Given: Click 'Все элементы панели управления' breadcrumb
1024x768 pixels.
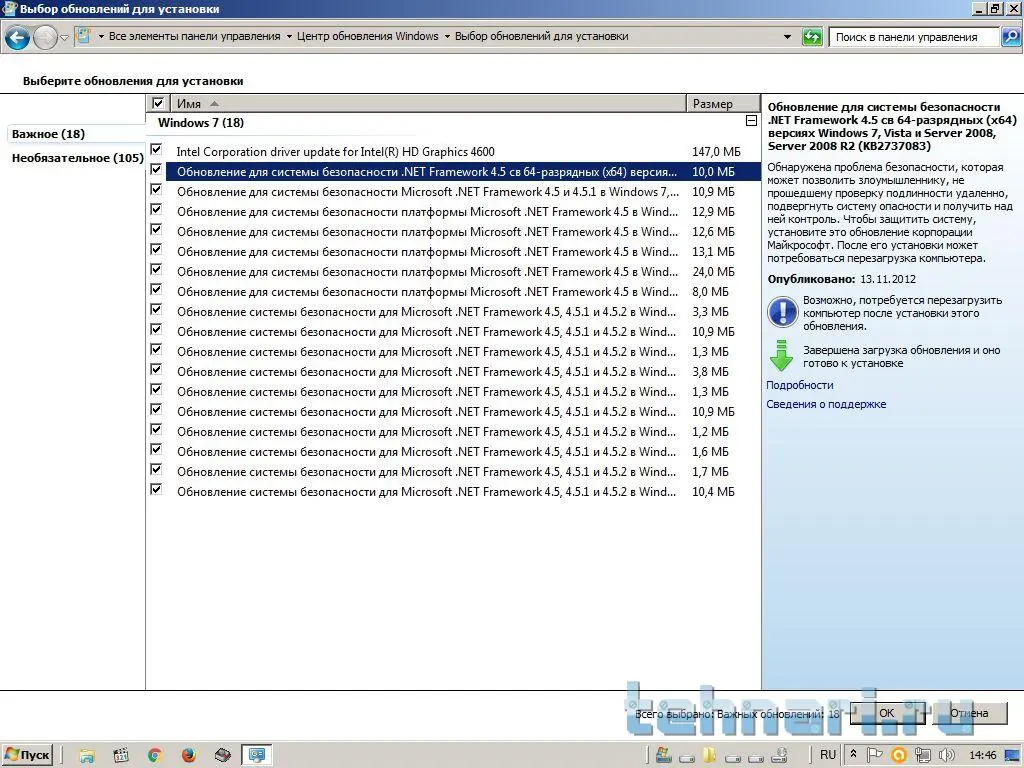Looking at the screenshot, I should [195, 37].
